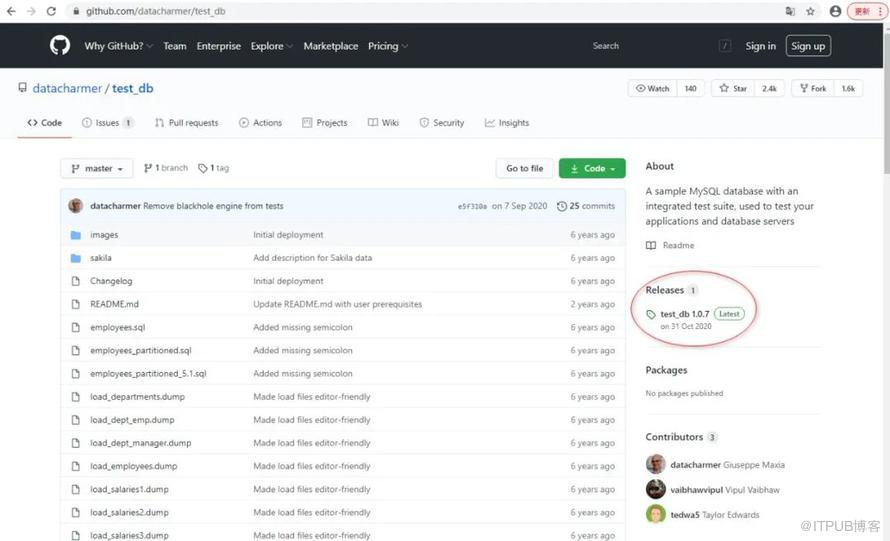Click tedwa5 contributor avatar
The image size is (890, 541).
656,514
